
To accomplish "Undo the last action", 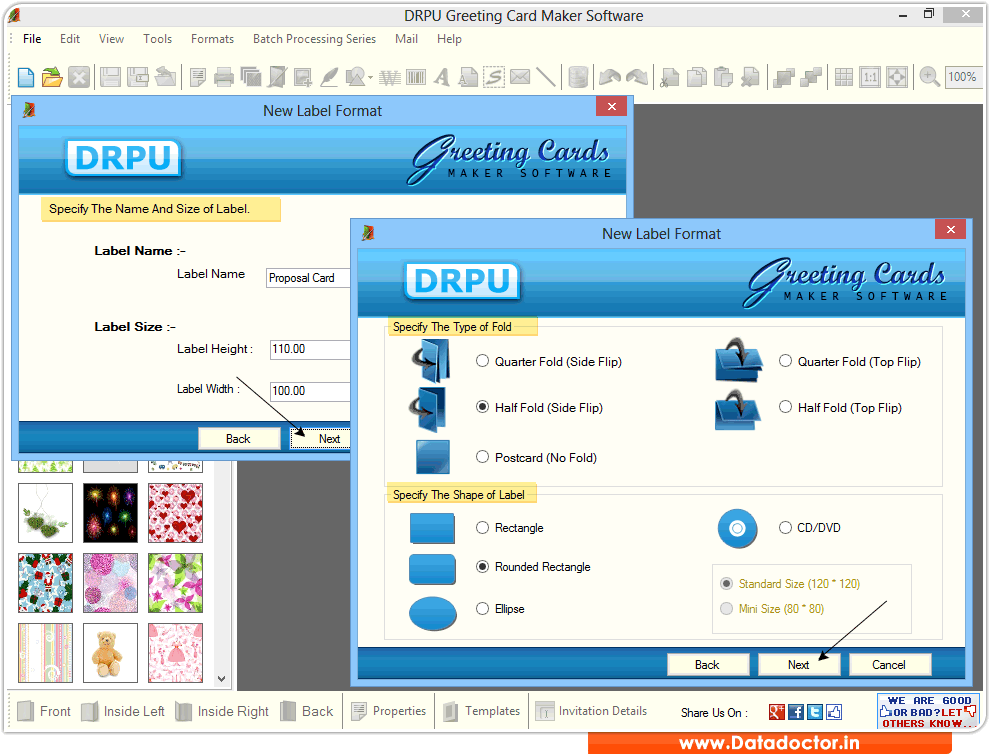I will pyautogui.click(x=609, y=77).
